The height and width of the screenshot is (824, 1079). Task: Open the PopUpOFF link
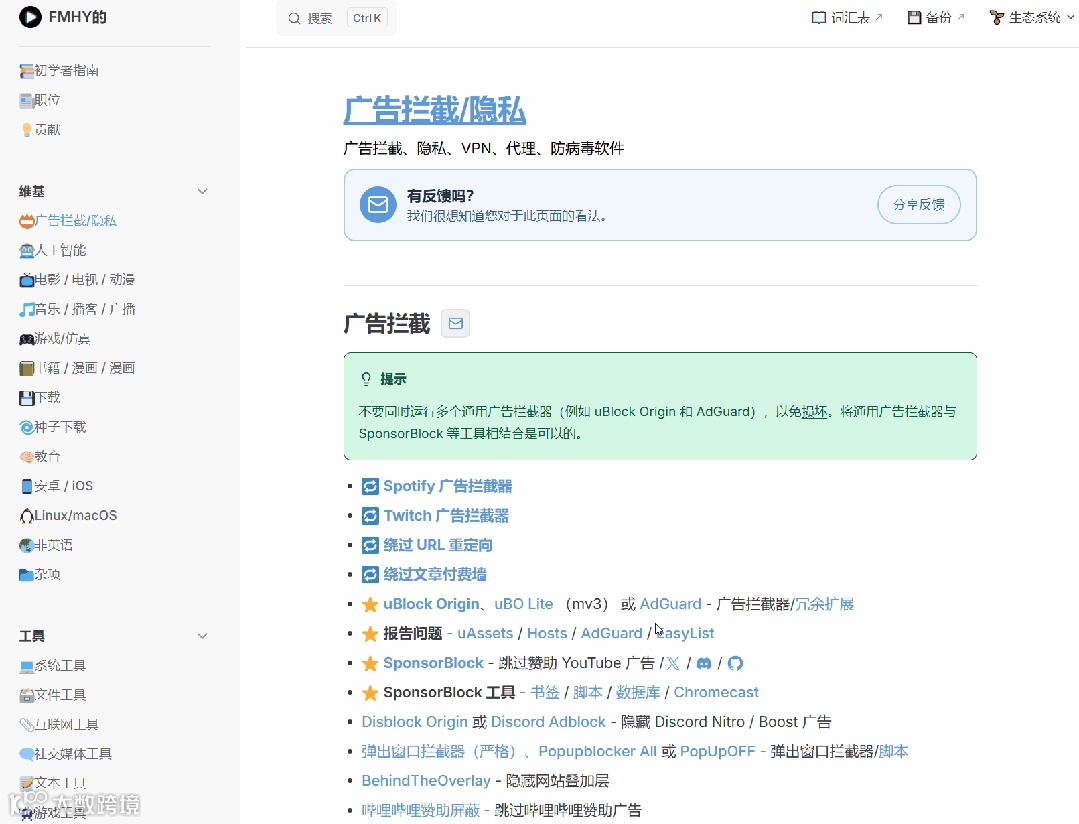click(718, 752)
